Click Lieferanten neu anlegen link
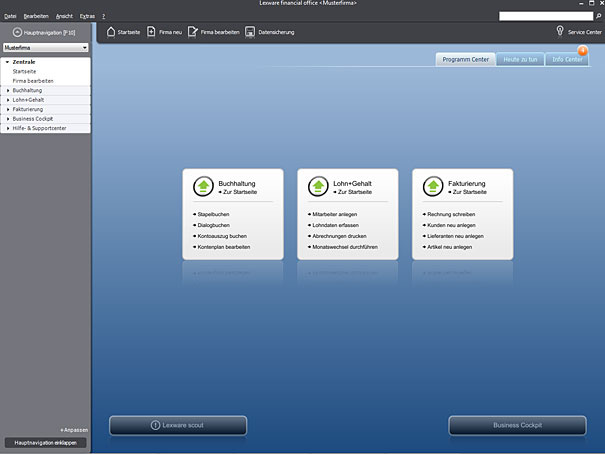 455,236
